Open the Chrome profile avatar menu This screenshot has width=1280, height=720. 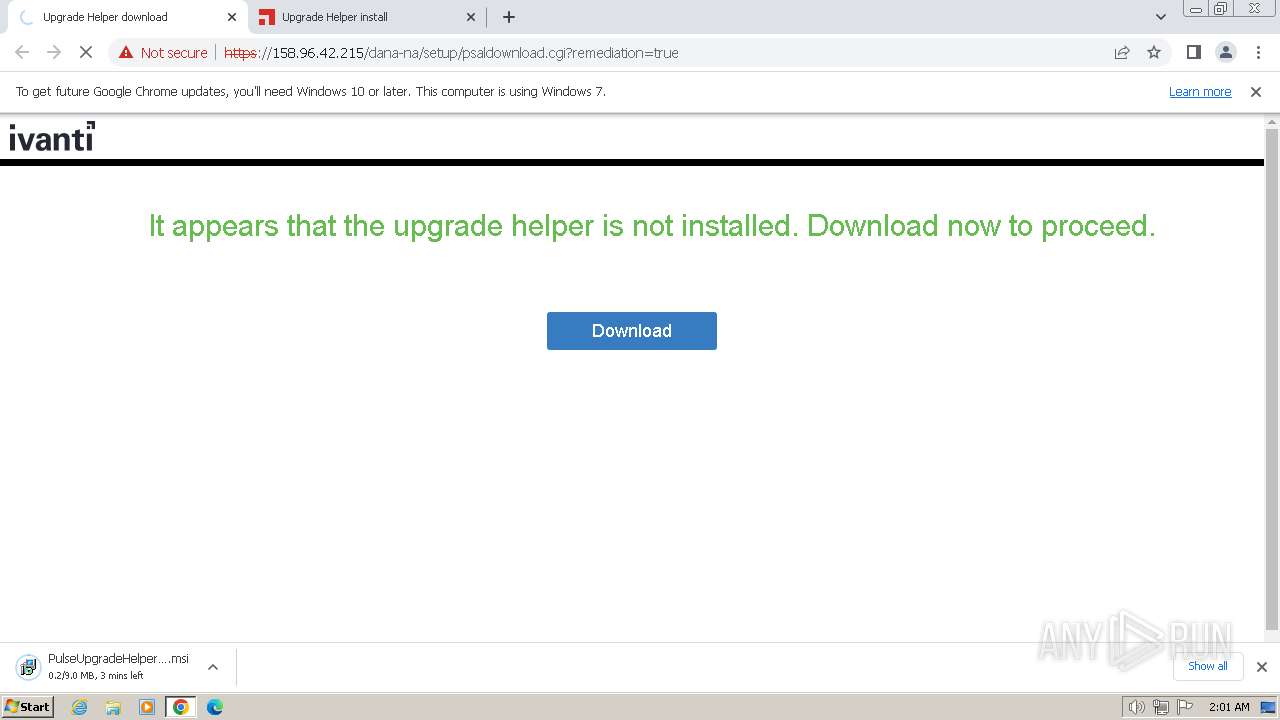(x=1225, y=52)
